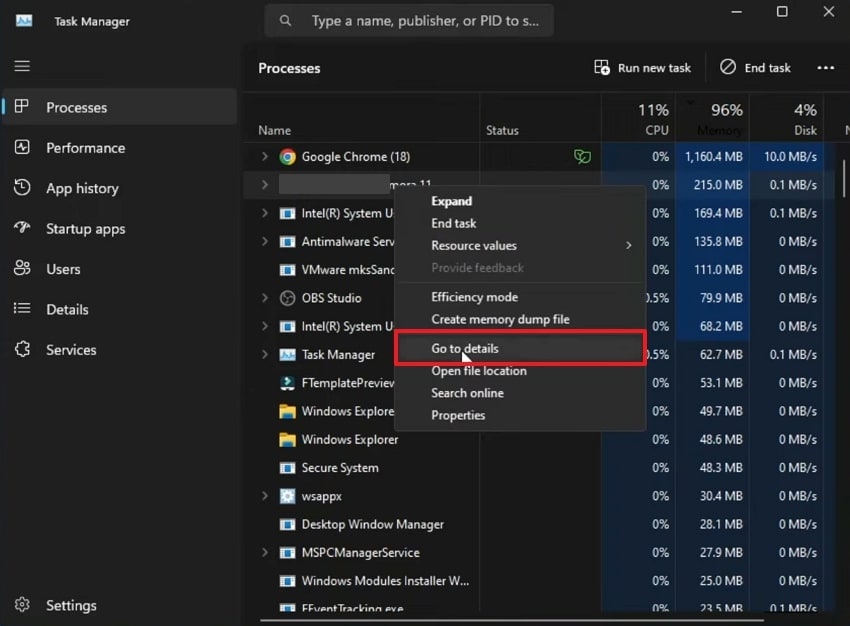This screenshot has height=626, width=850.
Task: Click the Users people icon
Action: 22,268
